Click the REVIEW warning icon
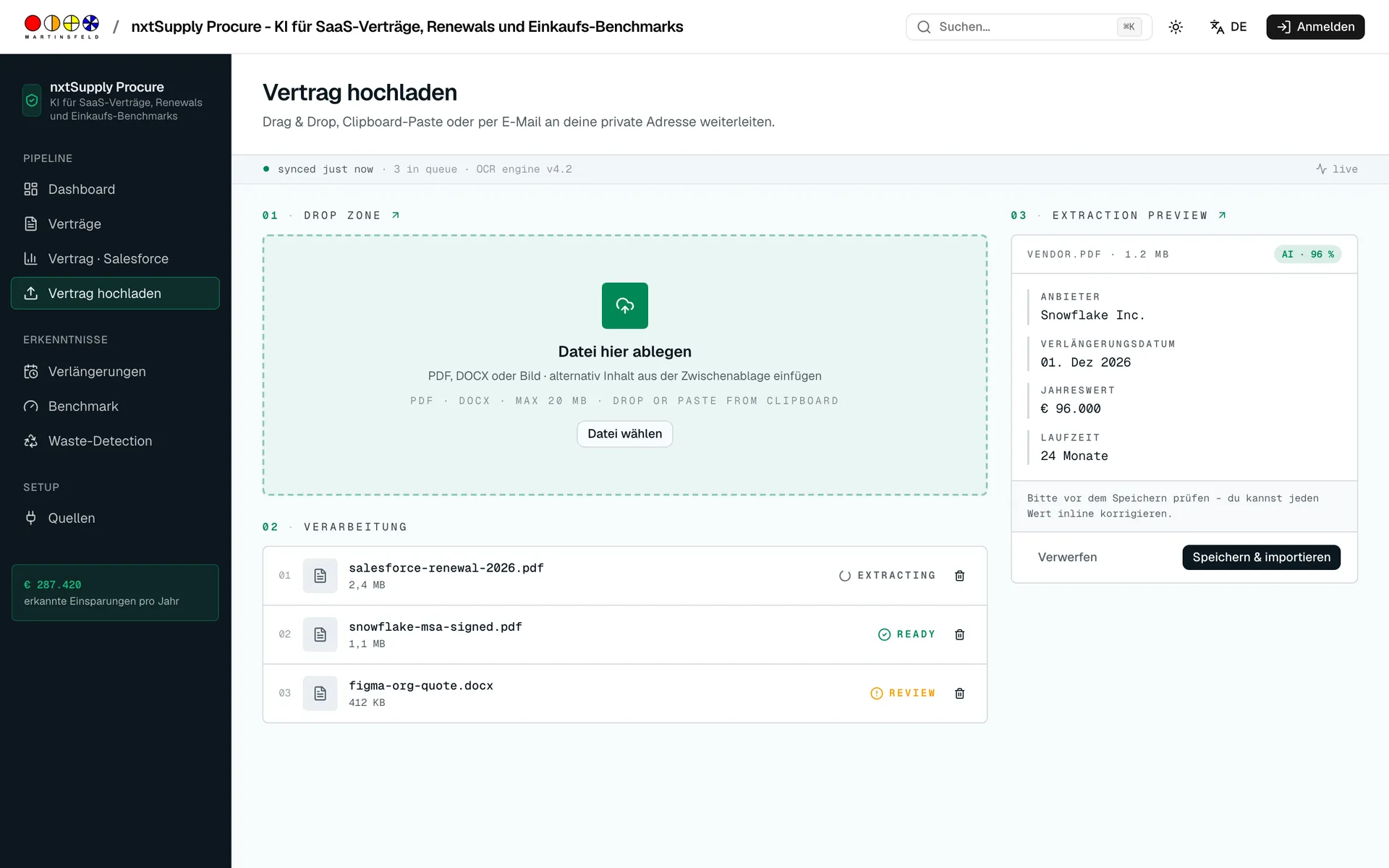 click(x=876, y=694)
